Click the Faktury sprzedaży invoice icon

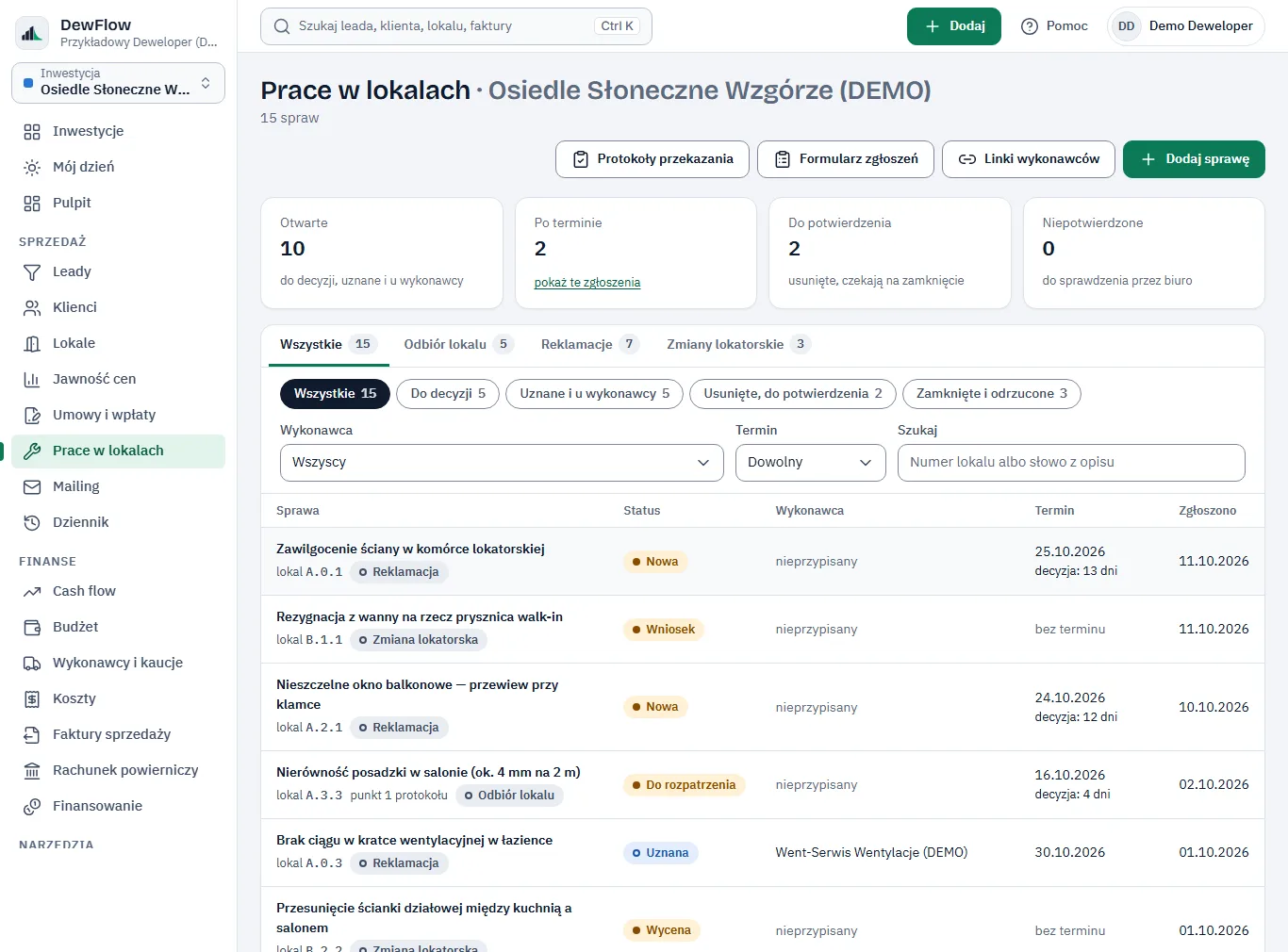pyautogui.click(x=32, y=734)
